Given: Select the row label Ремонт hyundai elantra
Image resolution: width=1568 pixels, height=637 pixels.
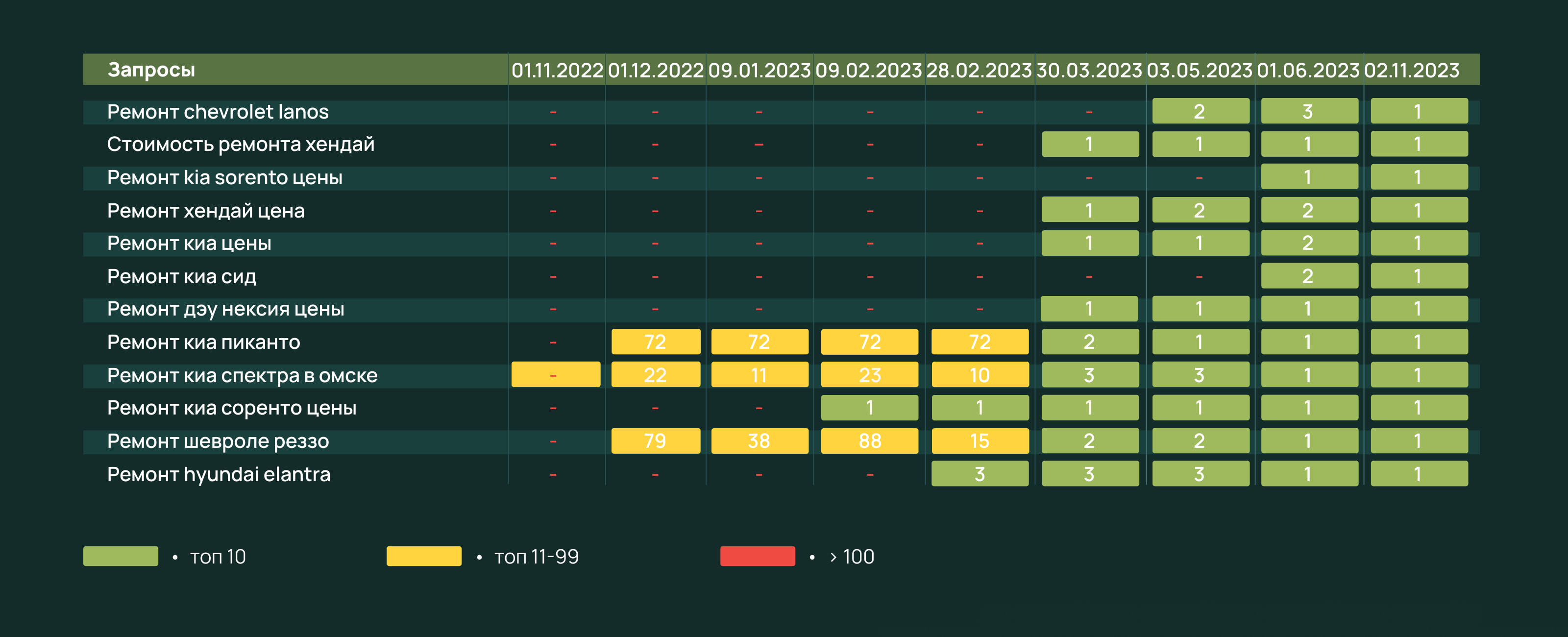Looking at the screenshot, I should coord(219,474).
